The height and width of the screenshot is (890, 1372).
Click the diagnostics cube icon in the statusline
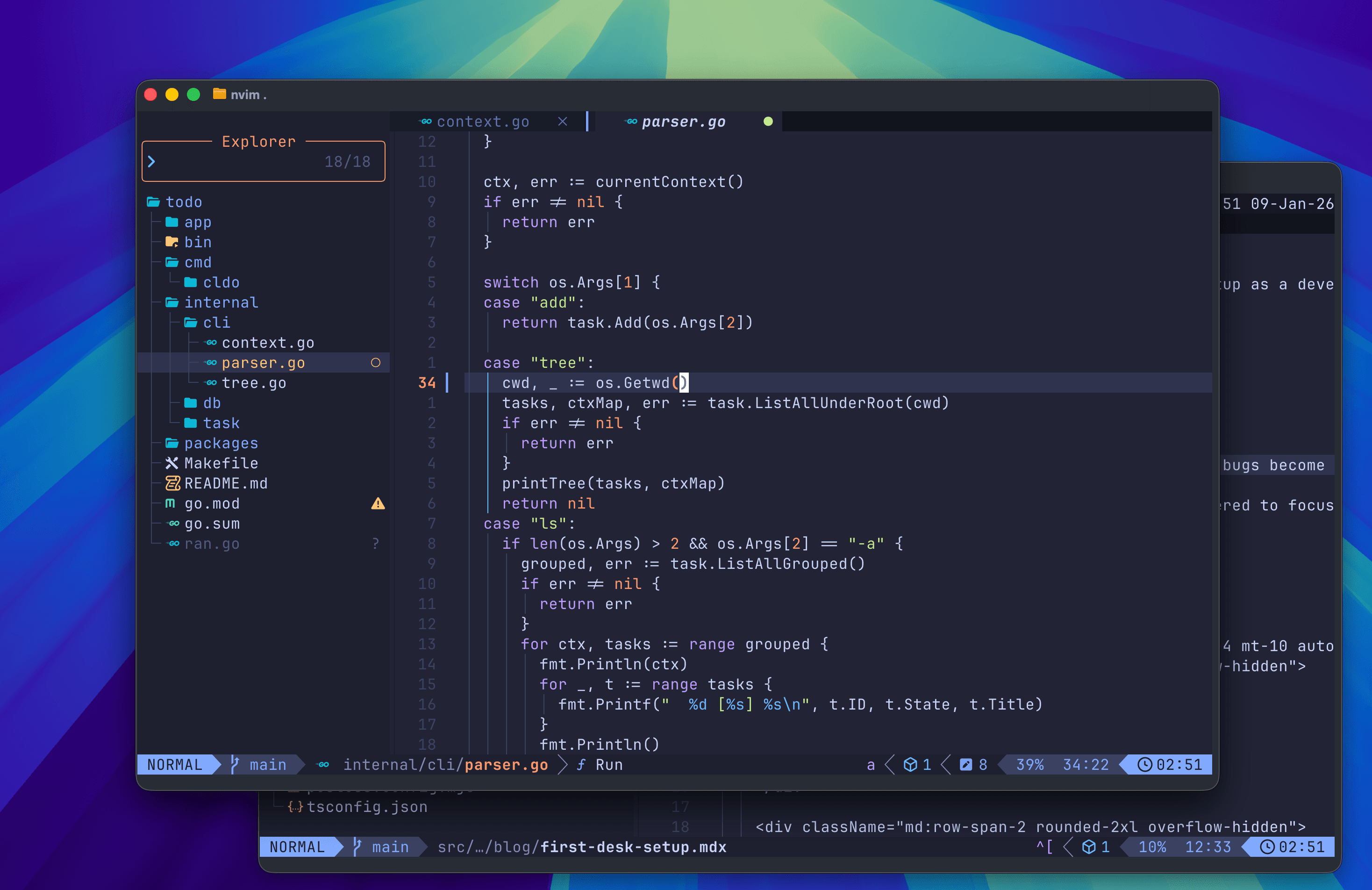coord(910,764)
